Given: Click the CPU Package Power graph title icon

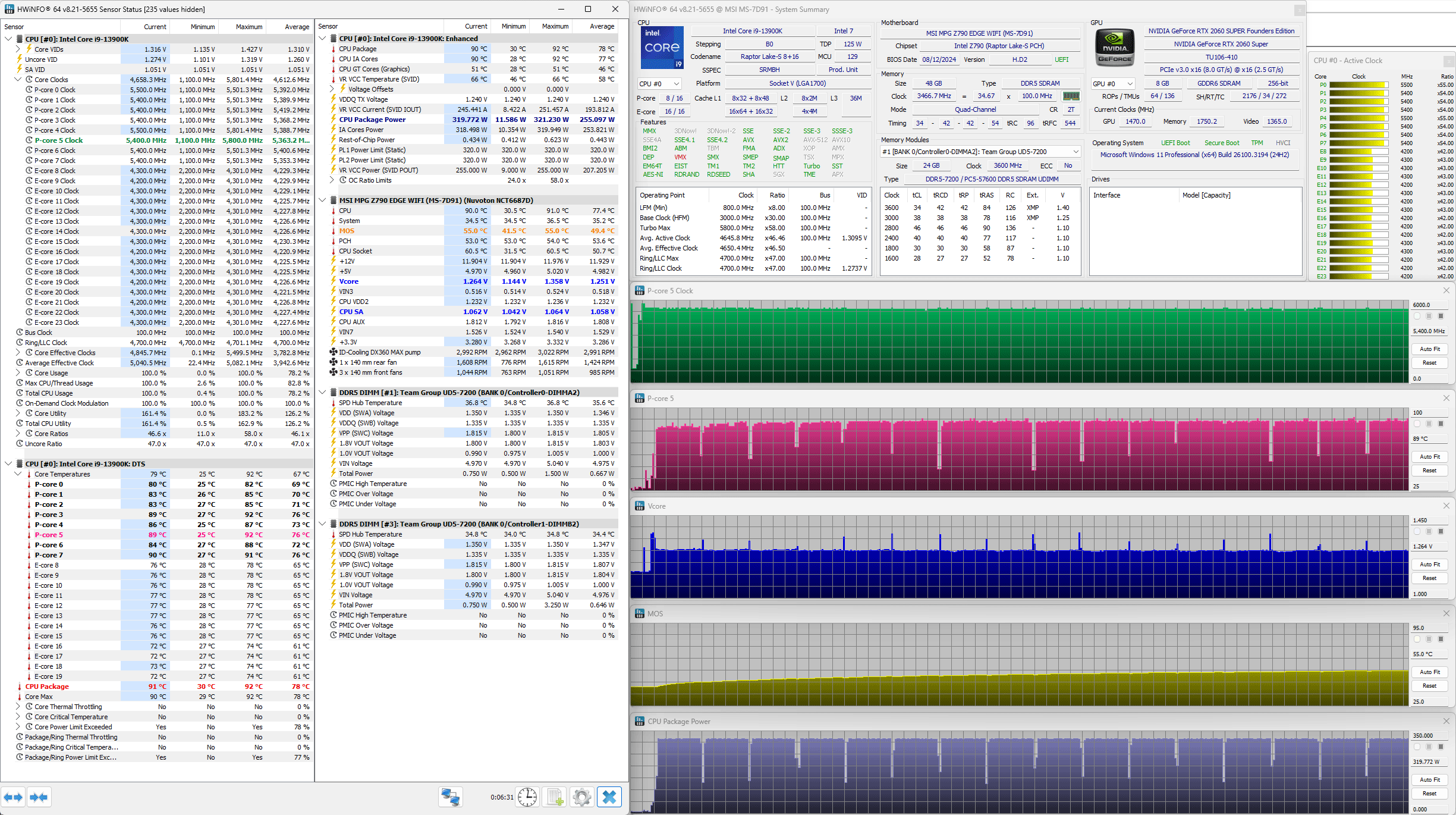Looking at the screenshot, I should [640, 721].
